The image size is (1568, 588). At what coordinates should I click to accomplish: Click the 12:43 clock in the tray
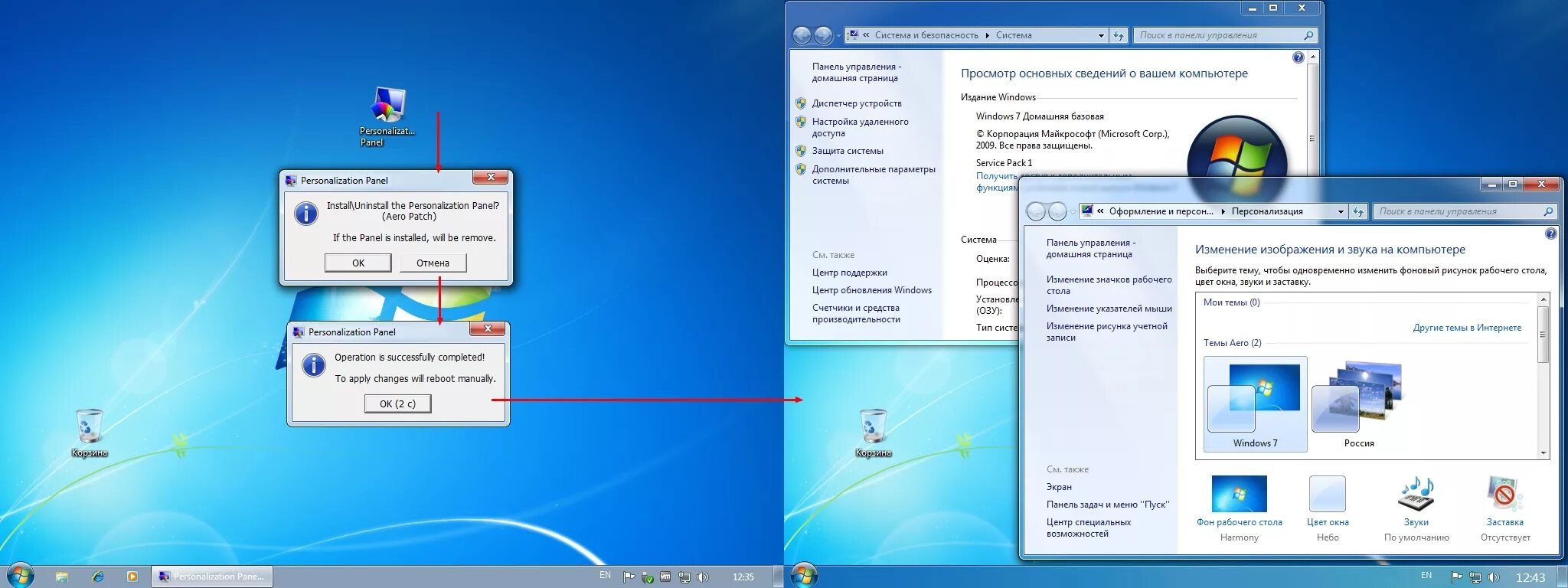click(1530, 577)
